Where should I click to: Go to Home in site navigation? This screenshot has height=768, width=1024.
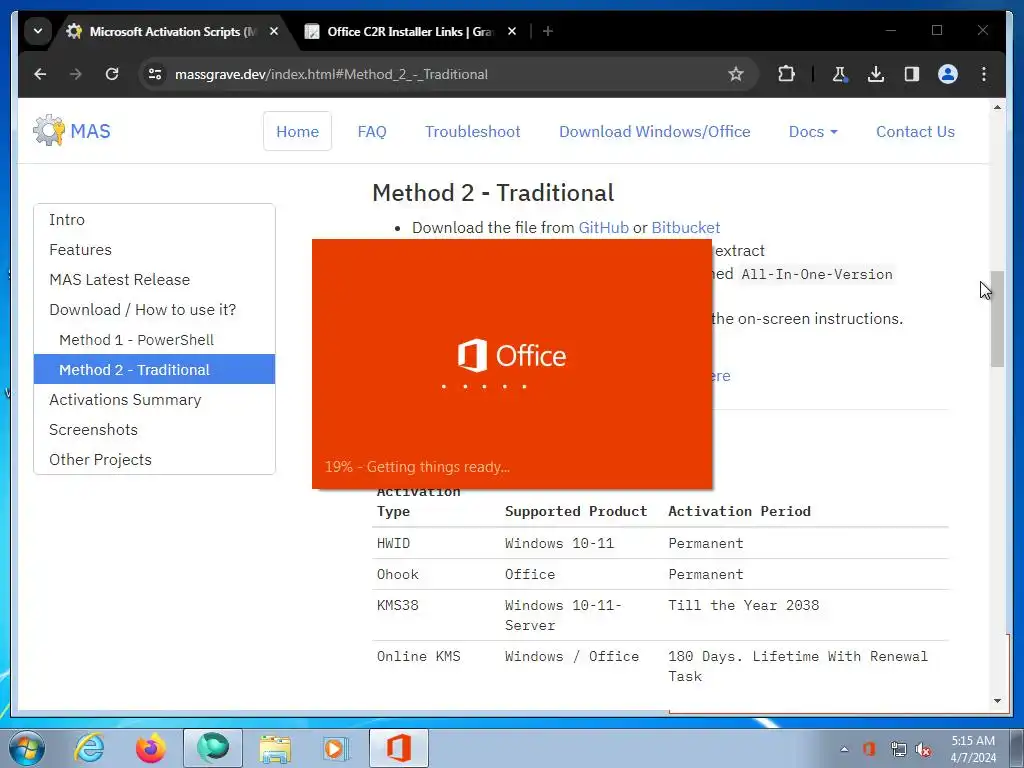(x=297, y=131)
